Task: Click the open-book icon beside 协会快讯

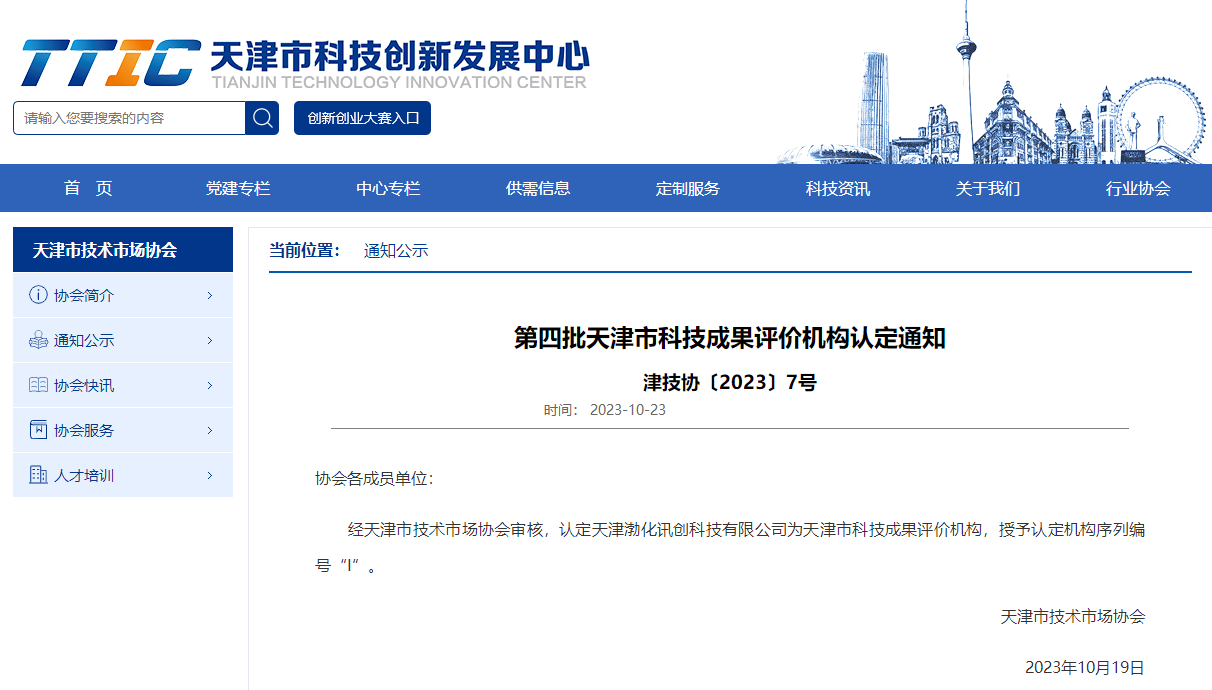Action: pyautogui.click(x=38, y=385)
